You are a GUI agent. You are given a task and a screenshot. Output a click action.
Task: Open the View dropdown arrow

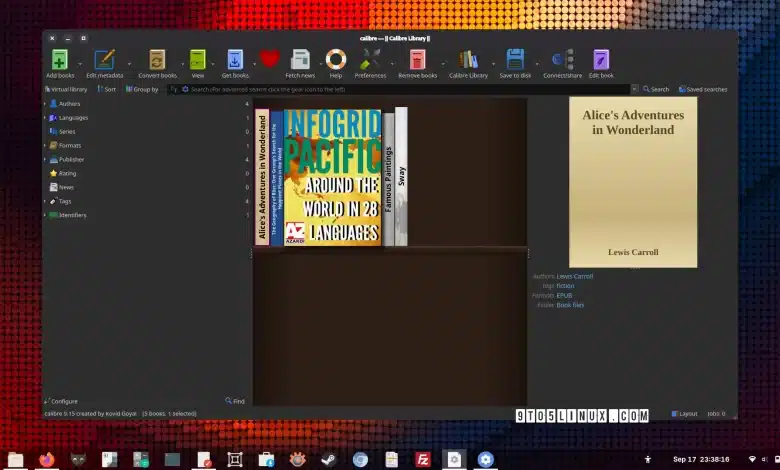[x=213, y=64]
